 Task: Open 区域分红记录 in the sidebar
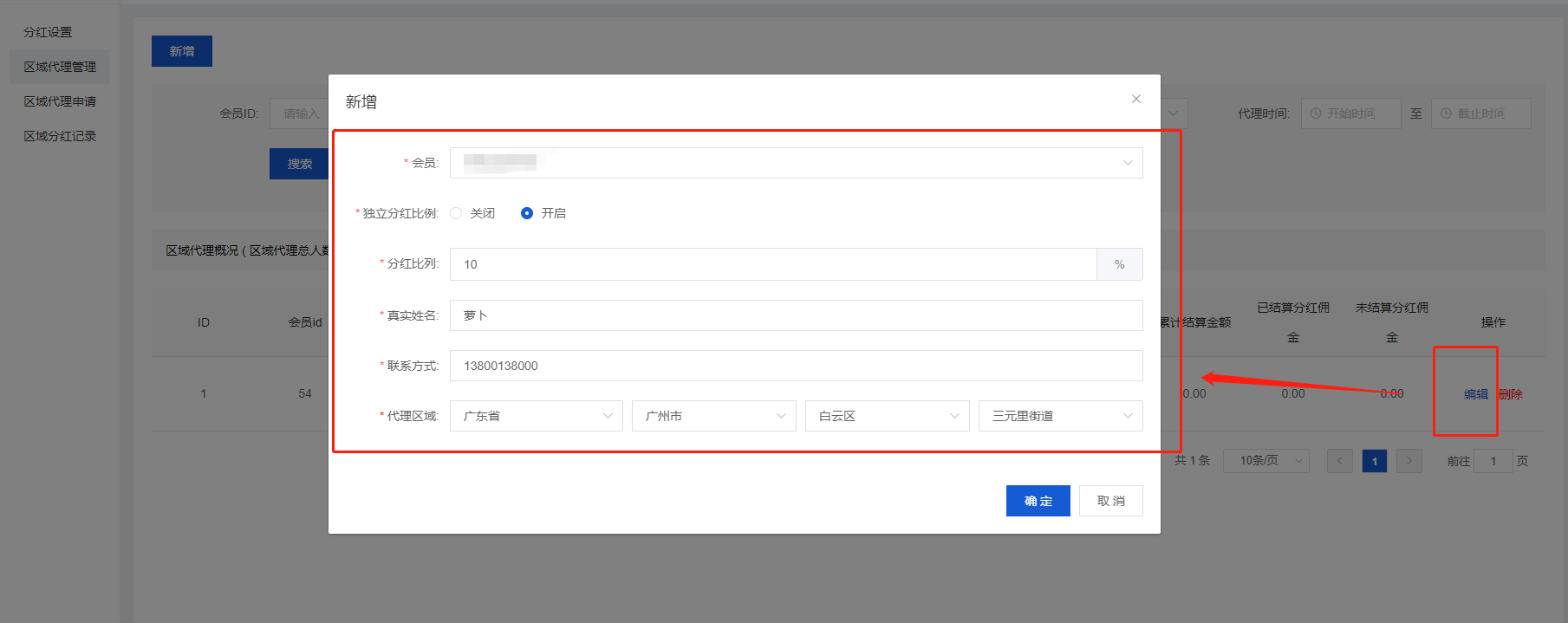[60, 136]
